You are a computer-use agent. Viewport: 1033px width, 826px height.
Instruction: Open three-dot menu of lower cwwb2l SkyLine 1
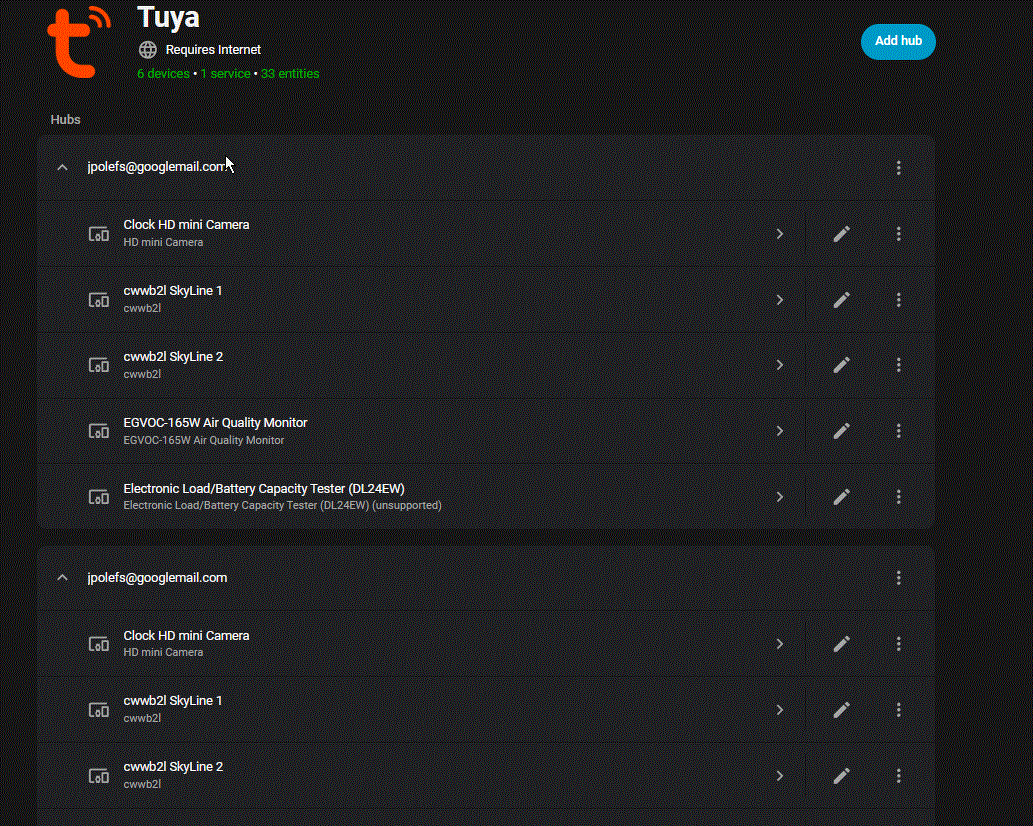coord(899,709)
